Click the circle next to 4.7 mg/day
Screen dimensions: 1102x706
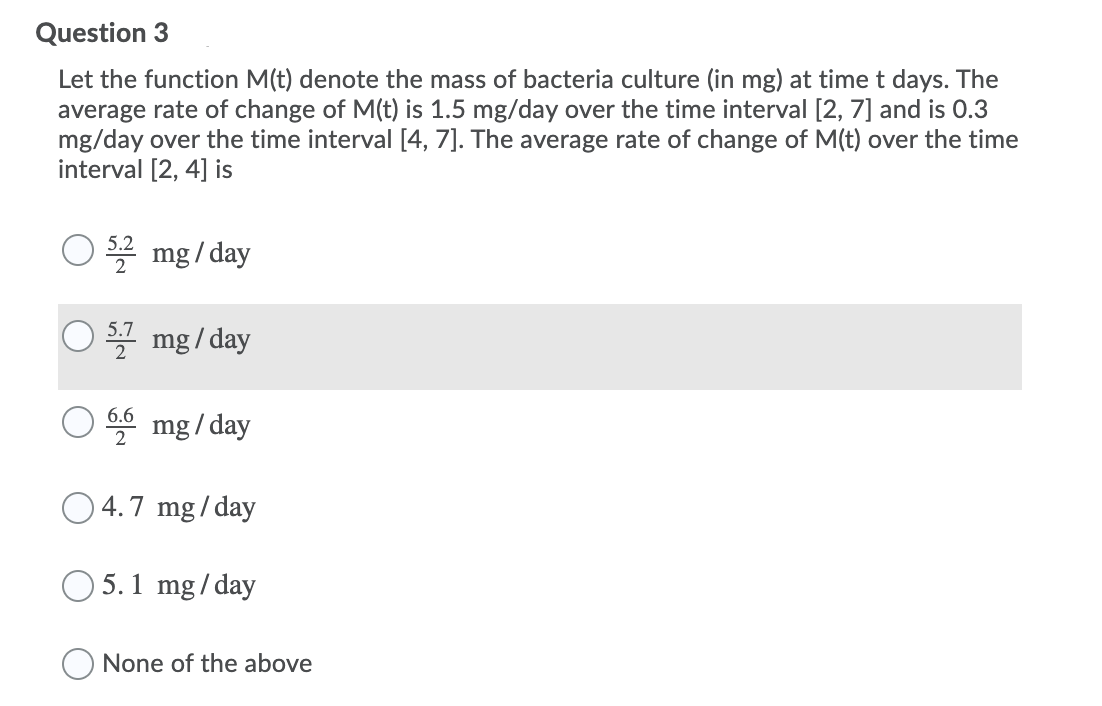(x=77, y=508)
